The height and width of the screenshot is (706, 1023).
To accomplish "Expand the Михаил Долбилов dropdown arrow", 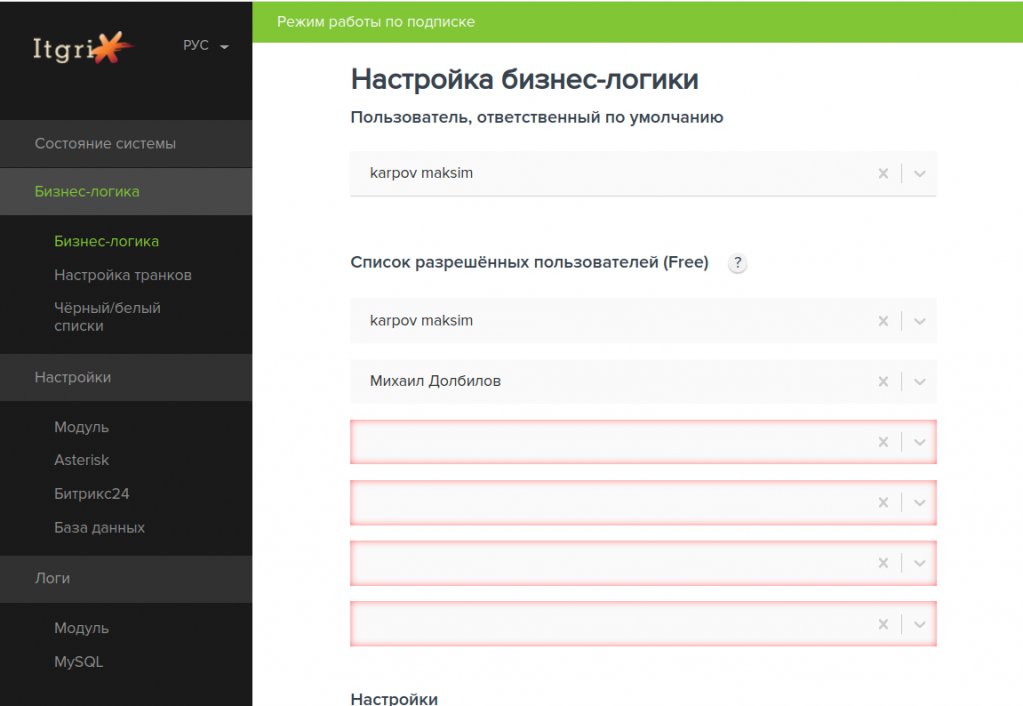I will [x=920, y=381].
